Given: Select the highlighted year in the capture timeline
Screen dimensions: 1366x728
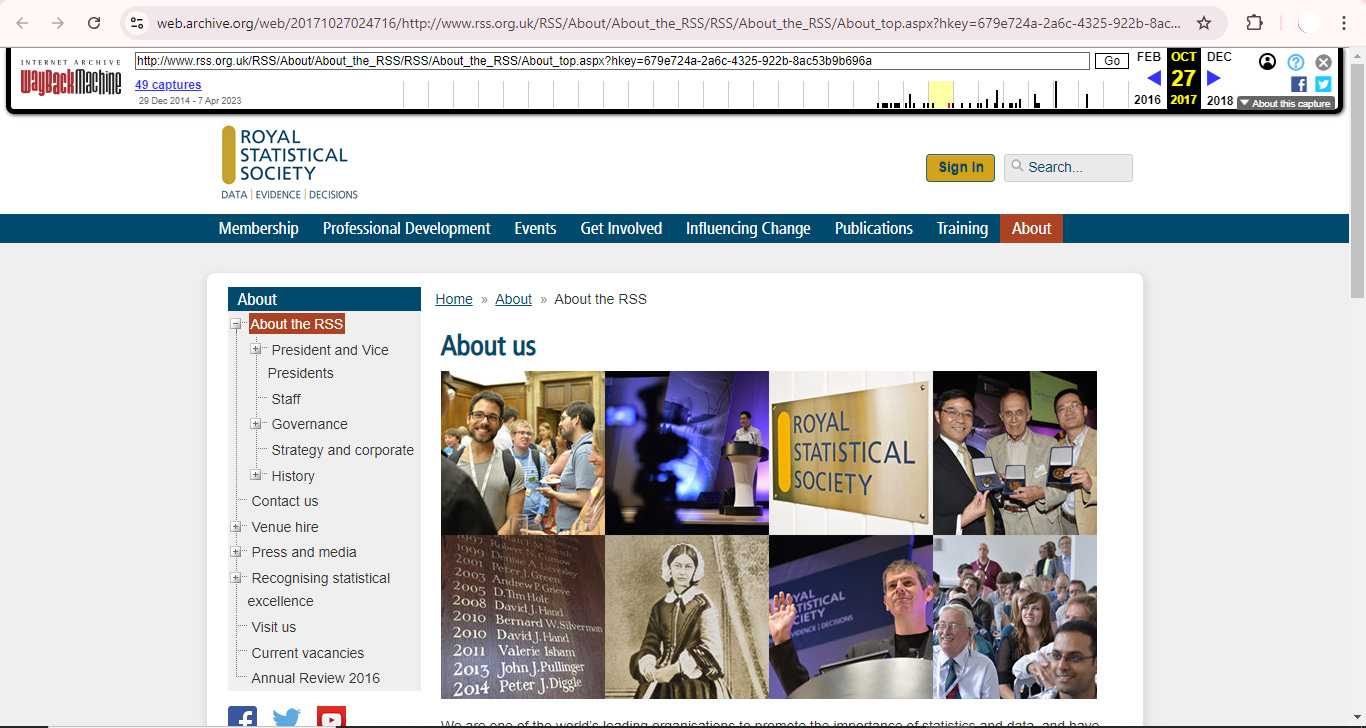Looking at the screenshot, I should [940, 94].
